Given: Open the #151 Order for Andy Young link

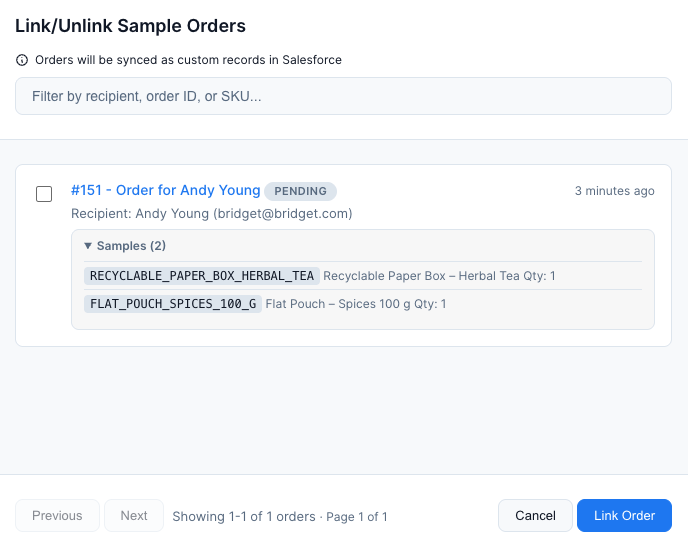Looking at the screenshot, I should pyautogui.click(x=165, y=190).
